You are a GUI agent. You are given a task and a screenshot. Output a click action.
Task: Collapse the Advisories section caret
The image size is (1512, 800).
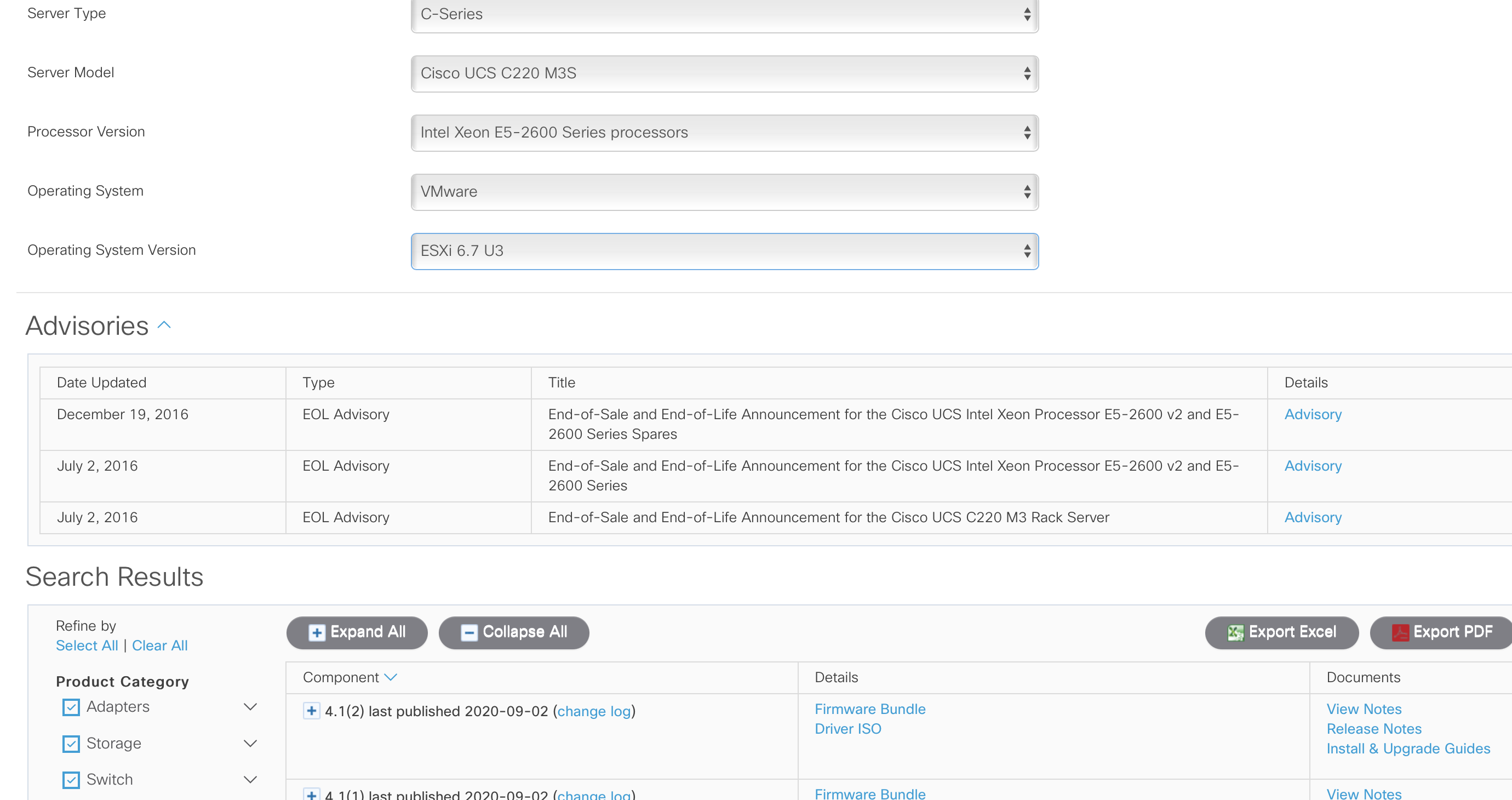tap(164, 325)
